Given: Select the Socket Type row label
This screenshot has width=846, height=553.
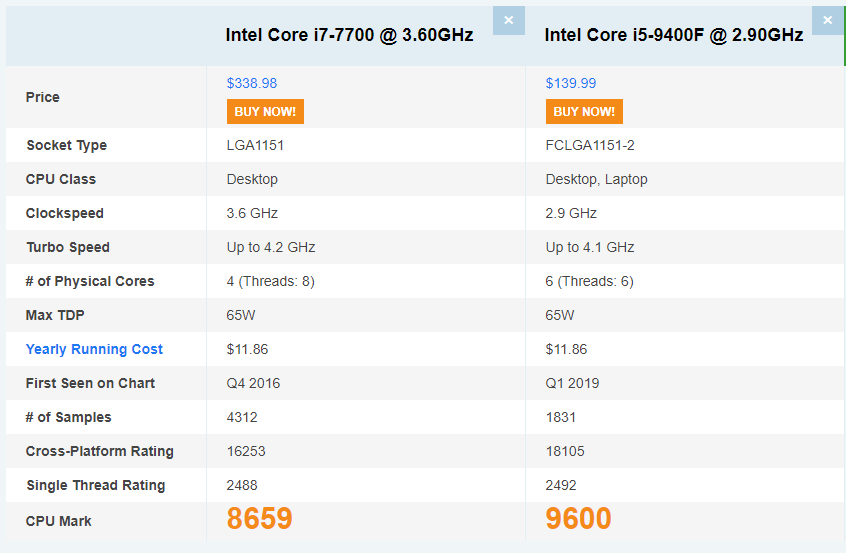Looking at the screenshot, I should point(67,146).
